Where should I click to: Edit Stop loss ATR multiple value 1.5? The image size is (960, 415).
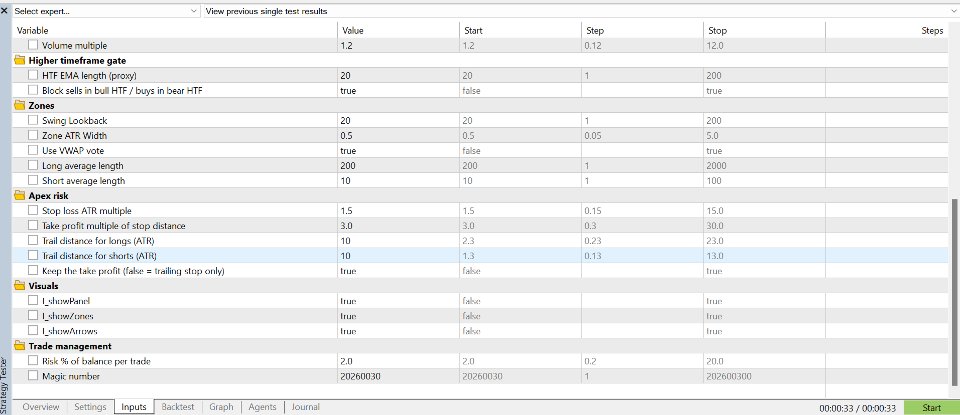coord(398,211)
